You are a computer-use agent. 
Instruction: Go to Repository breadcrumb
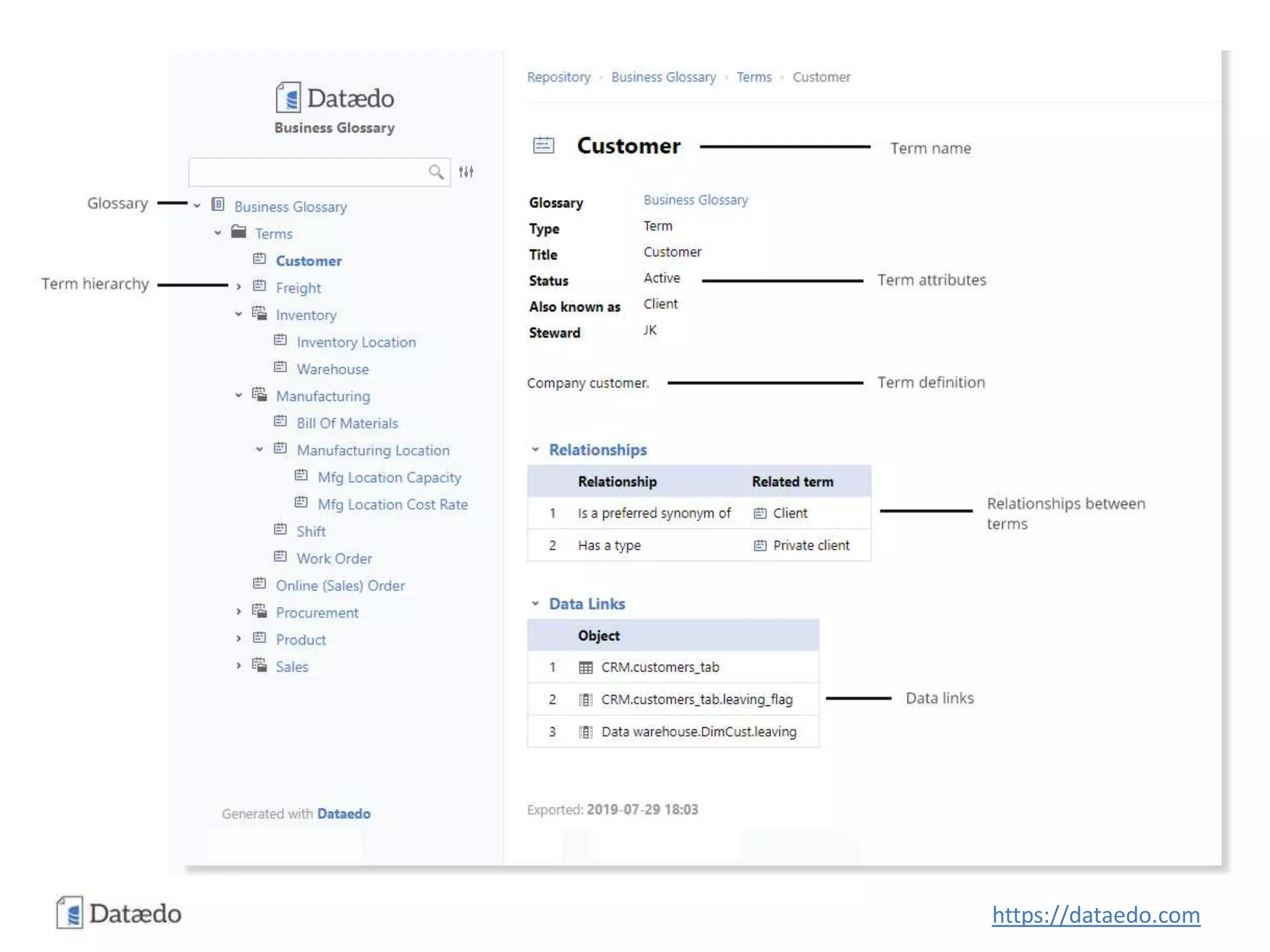(559, 77)
